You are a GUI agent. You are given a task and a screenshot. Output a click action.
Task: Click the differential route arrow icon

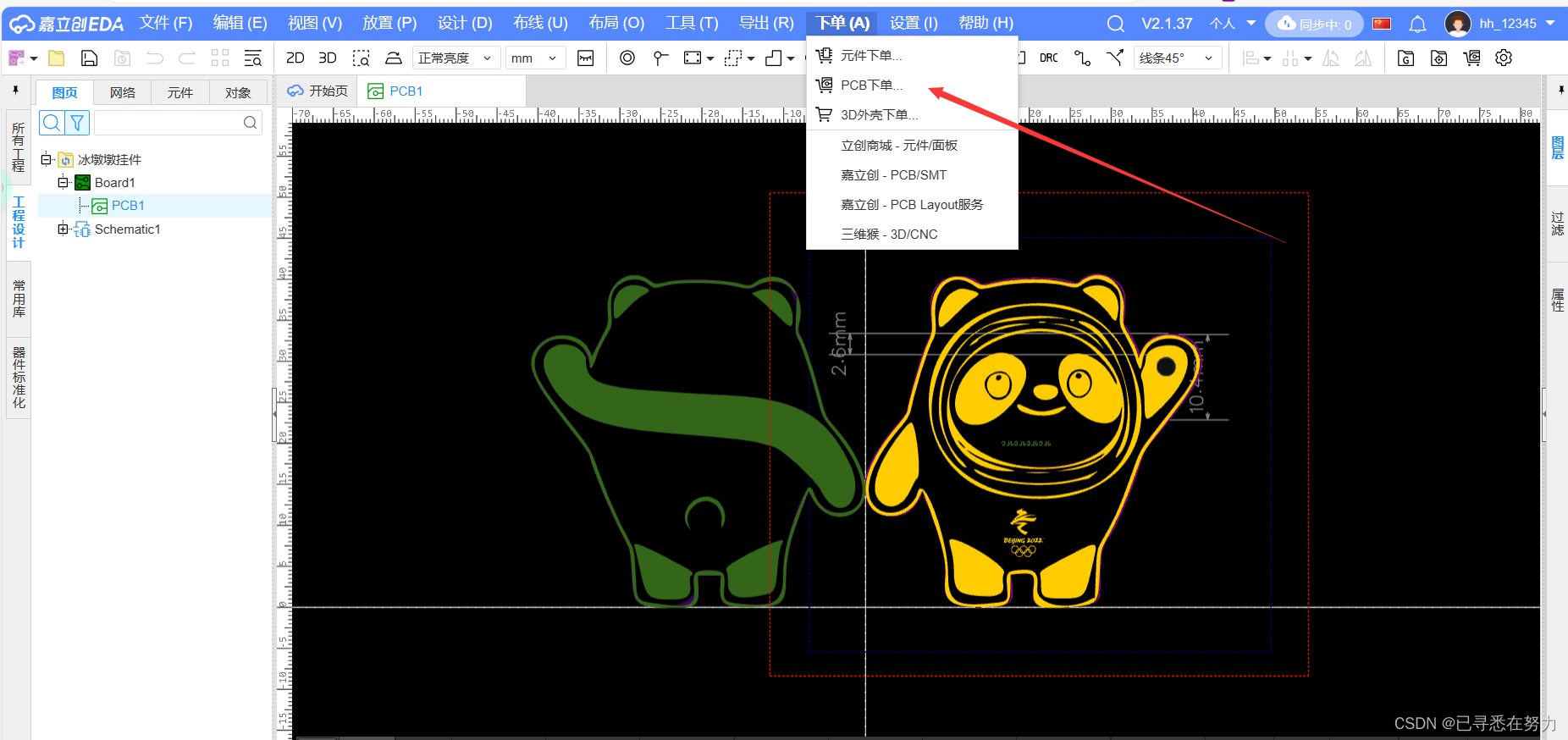[1115, 58]
